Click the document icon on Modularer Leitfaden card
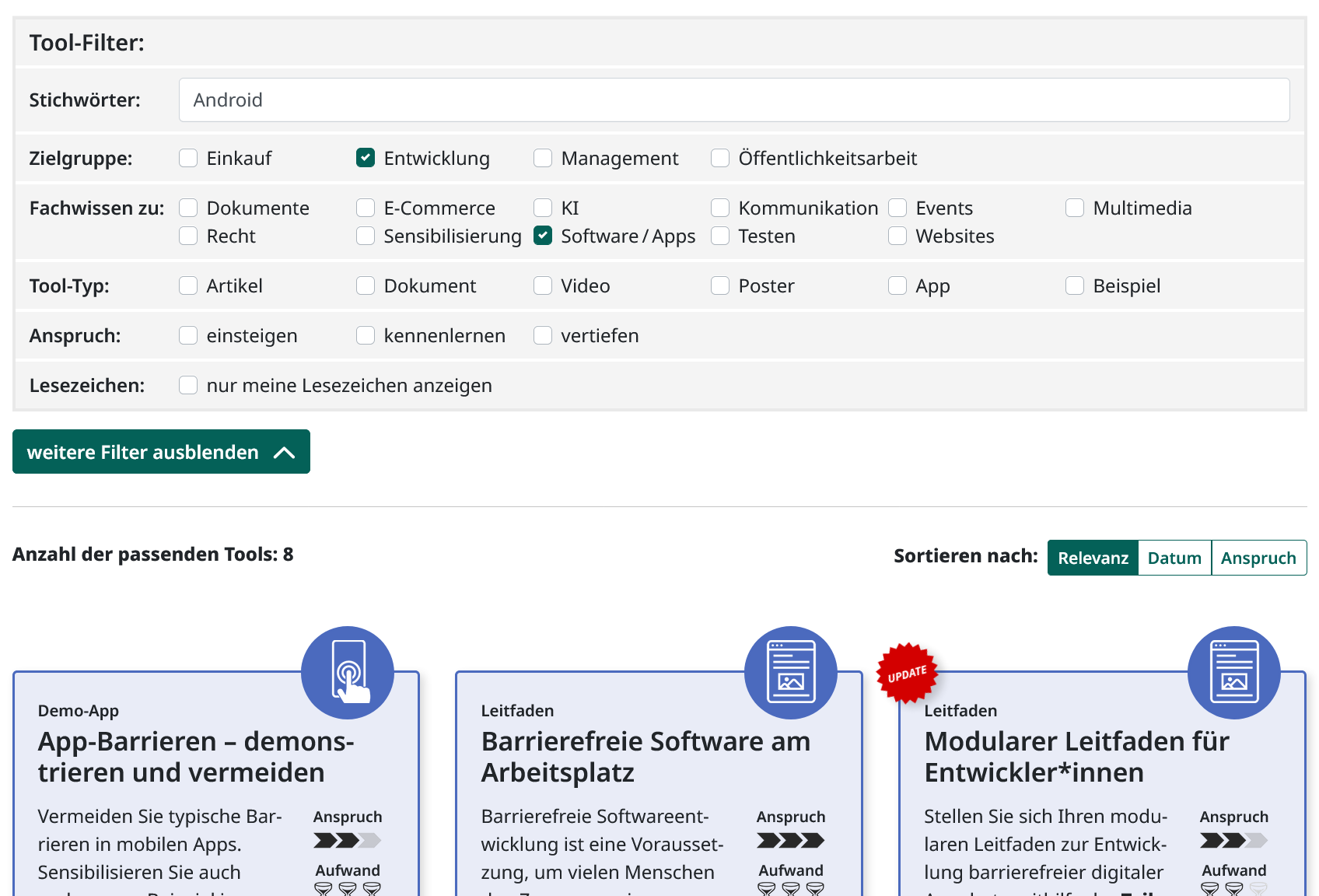1319x896 pixels. click(x=1234, y=673)
